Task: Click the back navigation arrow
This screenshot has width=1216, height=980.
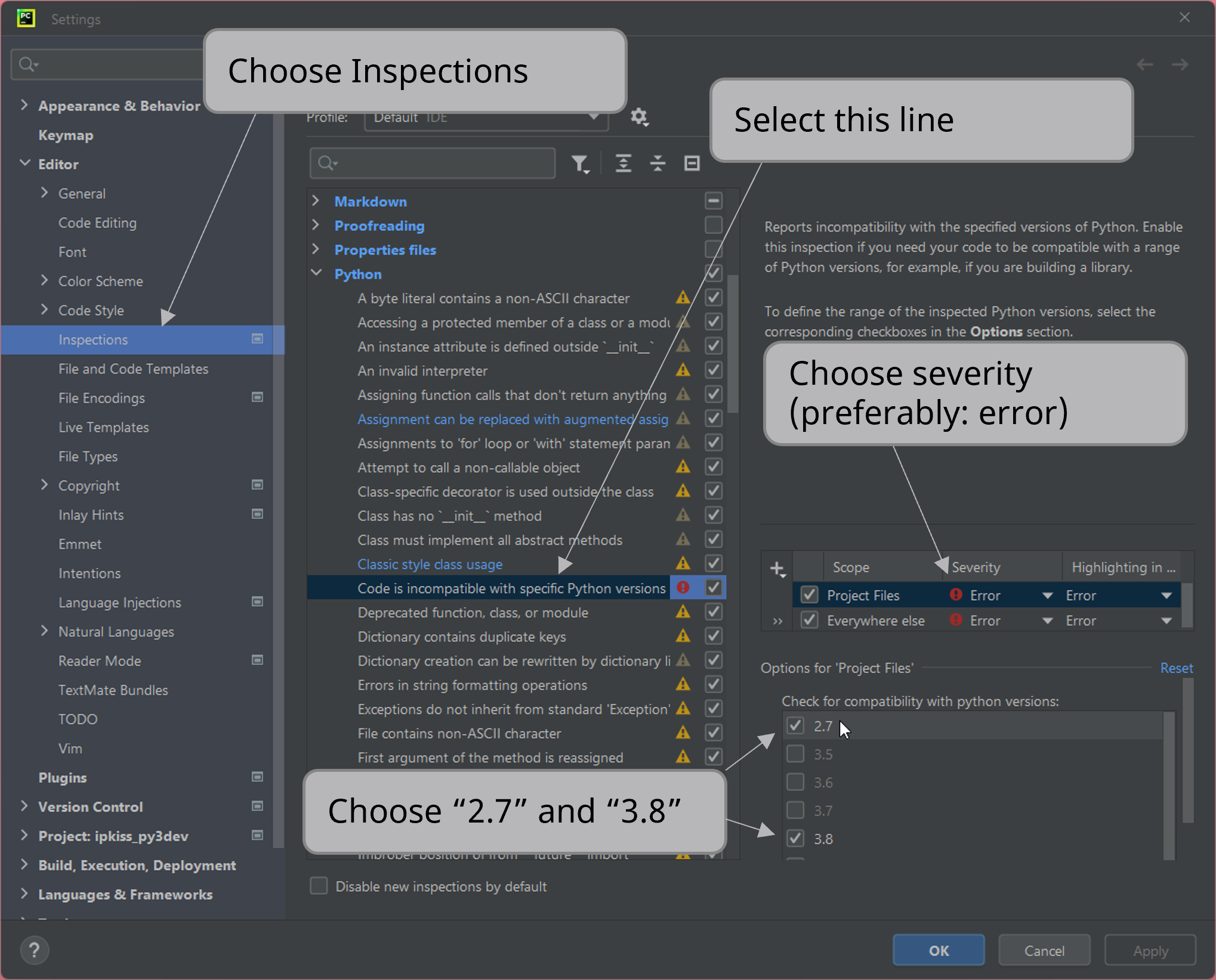Action: coord(1144,64)
